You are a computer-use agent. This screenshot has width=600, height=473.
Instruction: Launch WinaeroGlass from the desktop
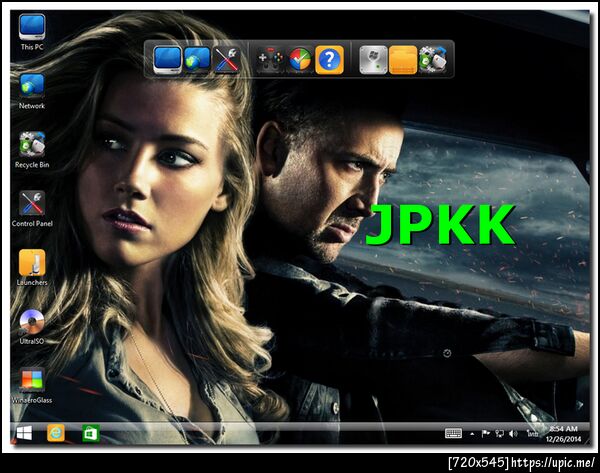coord(32,386)
